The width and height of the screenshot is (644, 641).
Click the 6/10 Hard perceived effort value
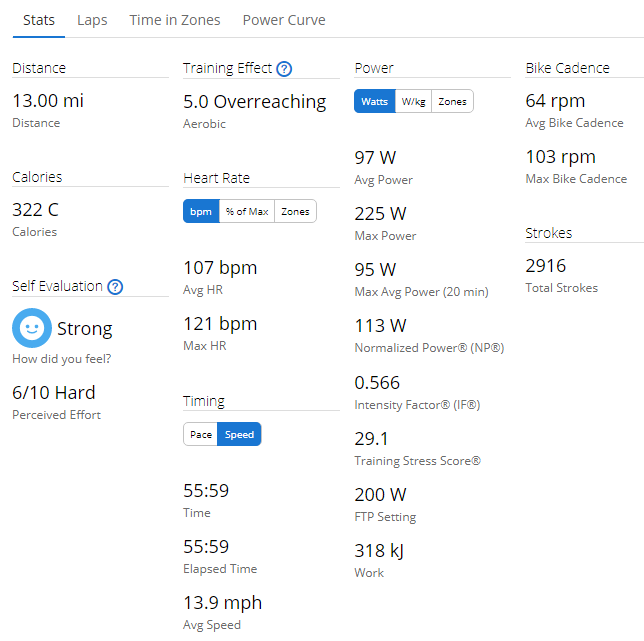54,393
